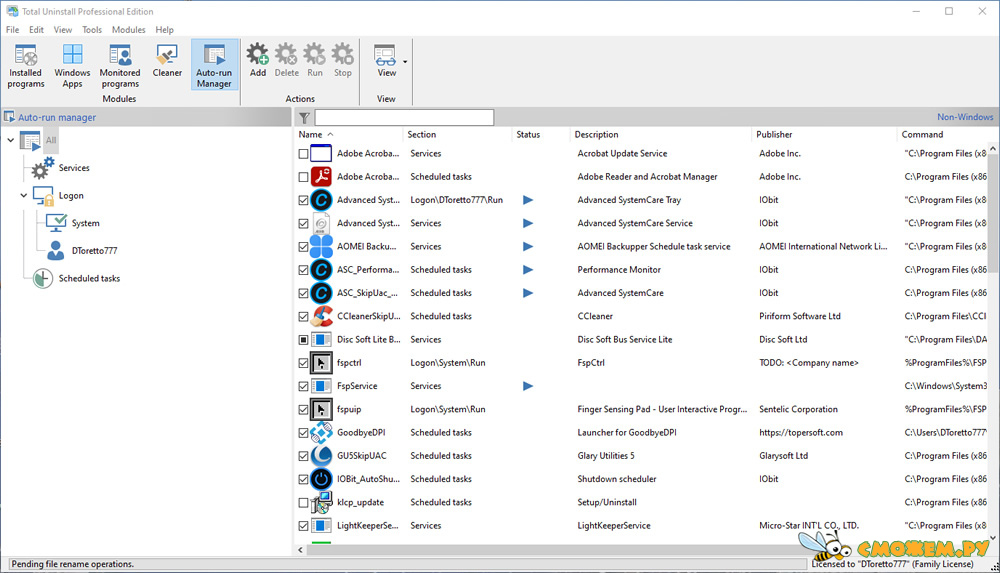Uncheck the CCleanerSkipUAC checkbox
Screen dimensions: 1000x573
coord(304,316)
